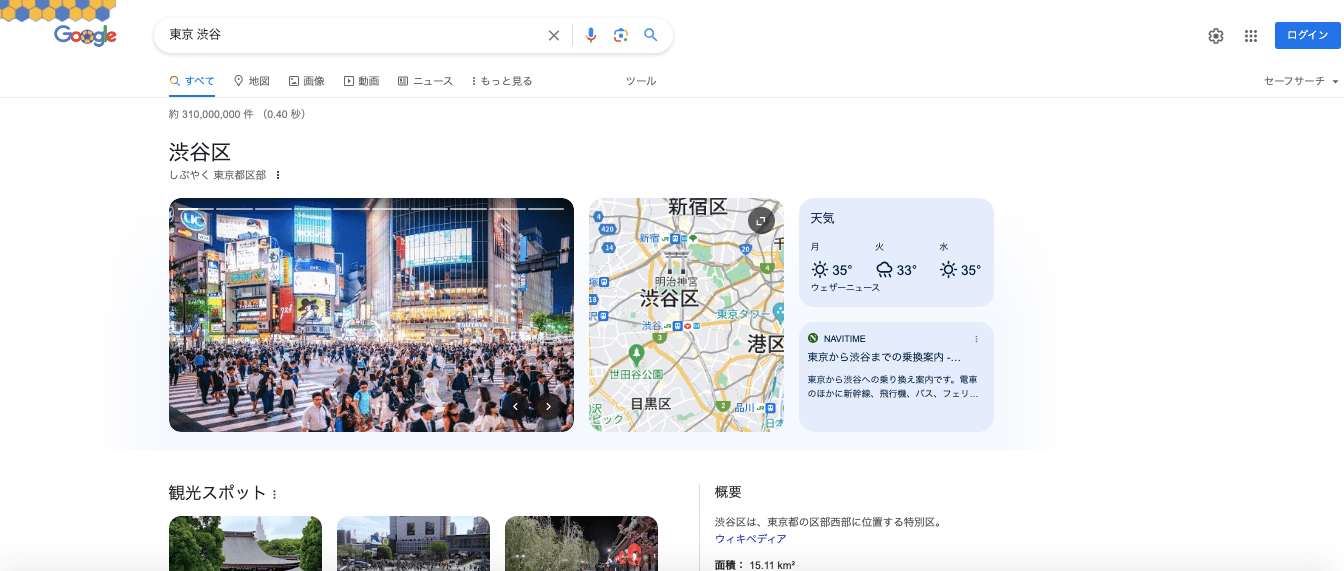The width and height of the screenshot is (1344, 571).
Task: Switch to the ニュース tab
Action: point(425,81)
